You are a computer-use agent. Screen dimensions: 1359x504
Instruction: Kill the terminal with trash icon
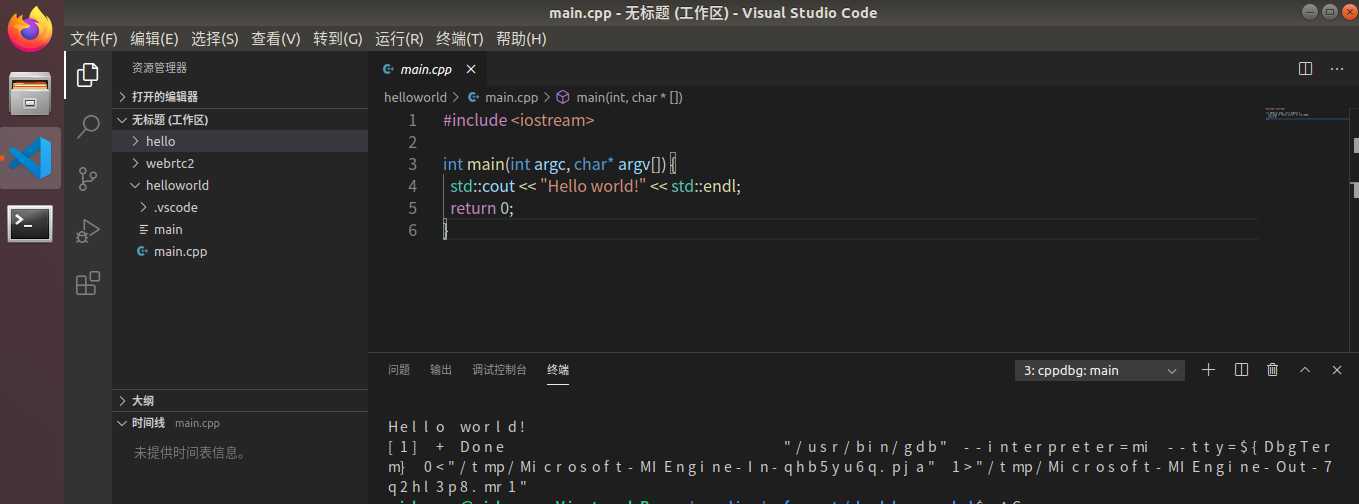pyautogui.click(x=1272, y=370)
